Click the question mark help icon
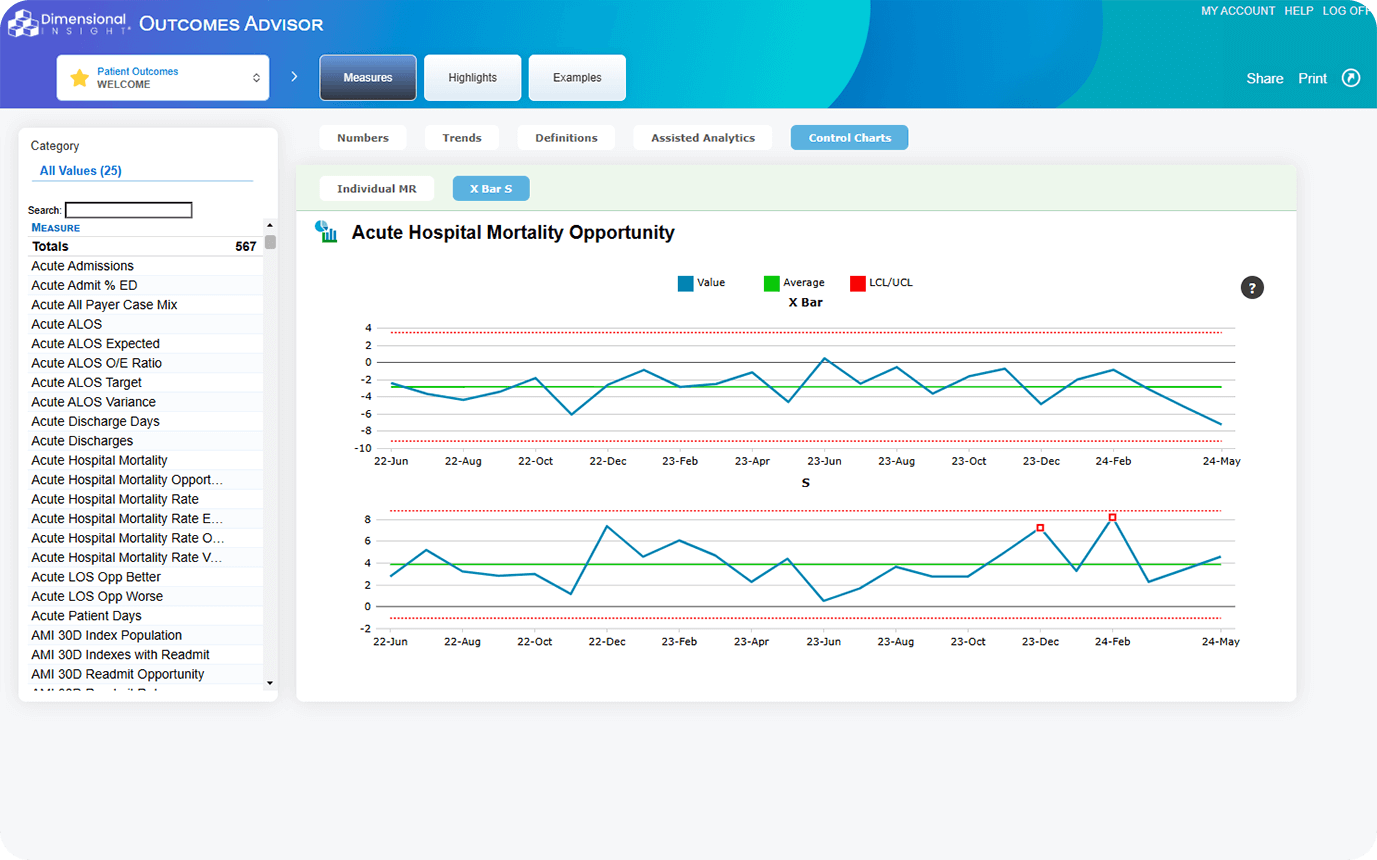Image resolution: width=1377 pixels, height=860 pixels. [1252, 288]
